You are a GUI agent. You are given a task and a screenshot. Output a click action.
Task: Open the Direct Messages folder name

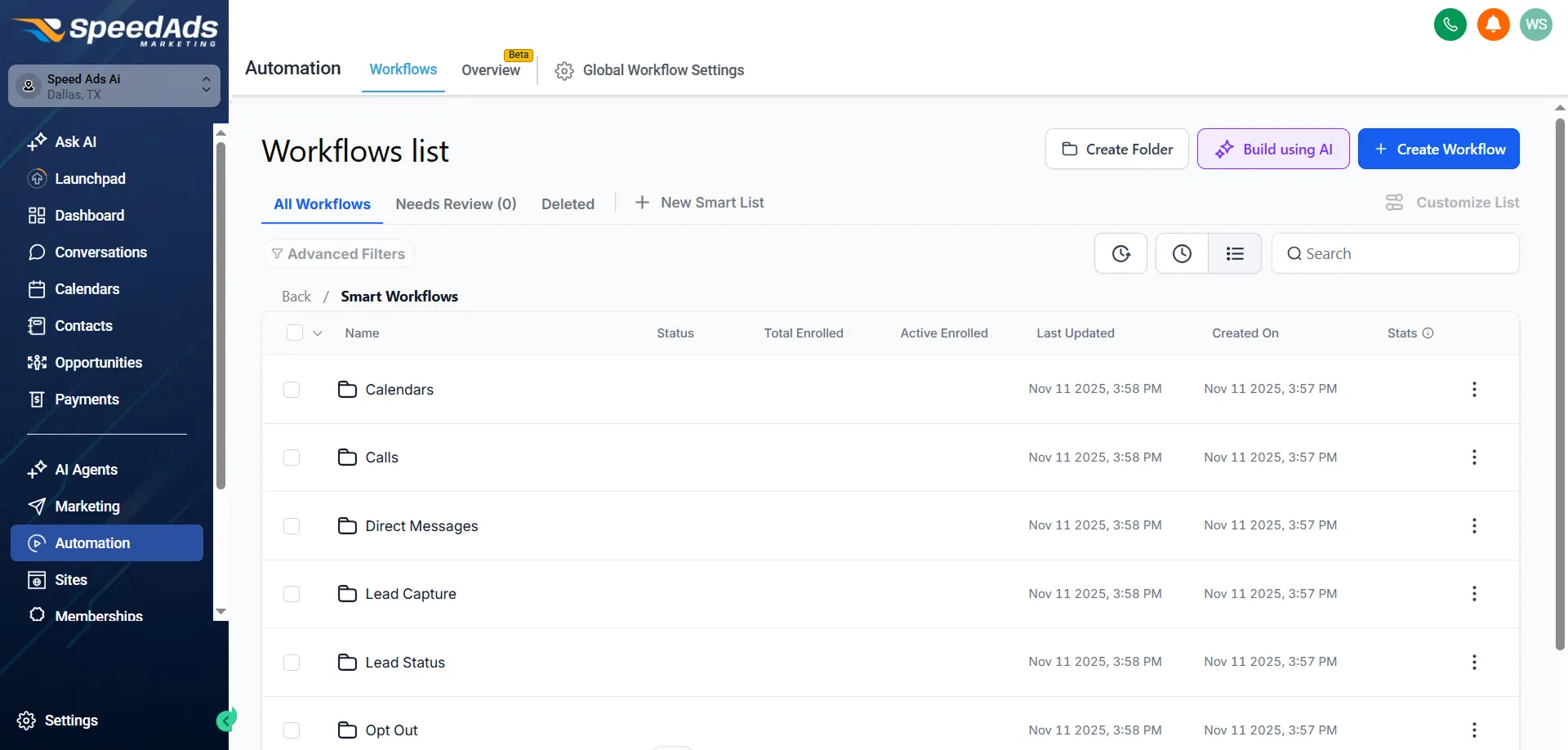(x=421, y=526)
